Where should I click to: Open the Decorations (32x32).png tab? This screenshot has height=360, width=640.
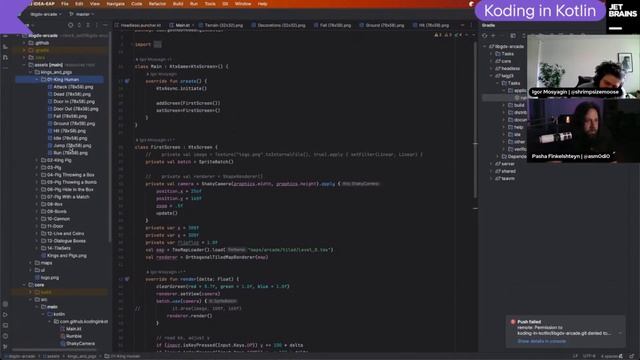point(278,25)
